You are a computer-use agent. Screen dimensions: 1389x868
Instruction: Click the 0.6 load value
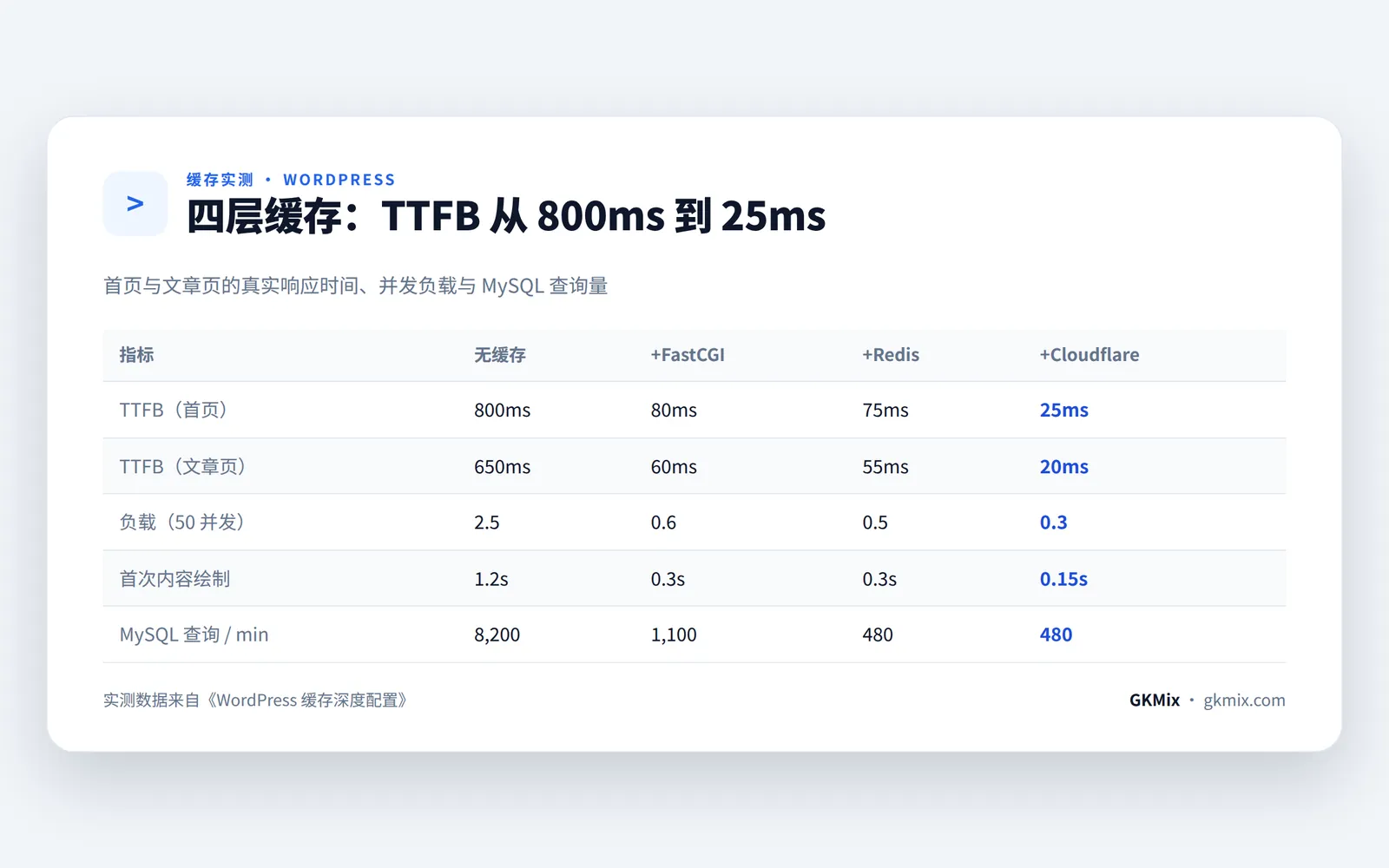pos(663,523)
